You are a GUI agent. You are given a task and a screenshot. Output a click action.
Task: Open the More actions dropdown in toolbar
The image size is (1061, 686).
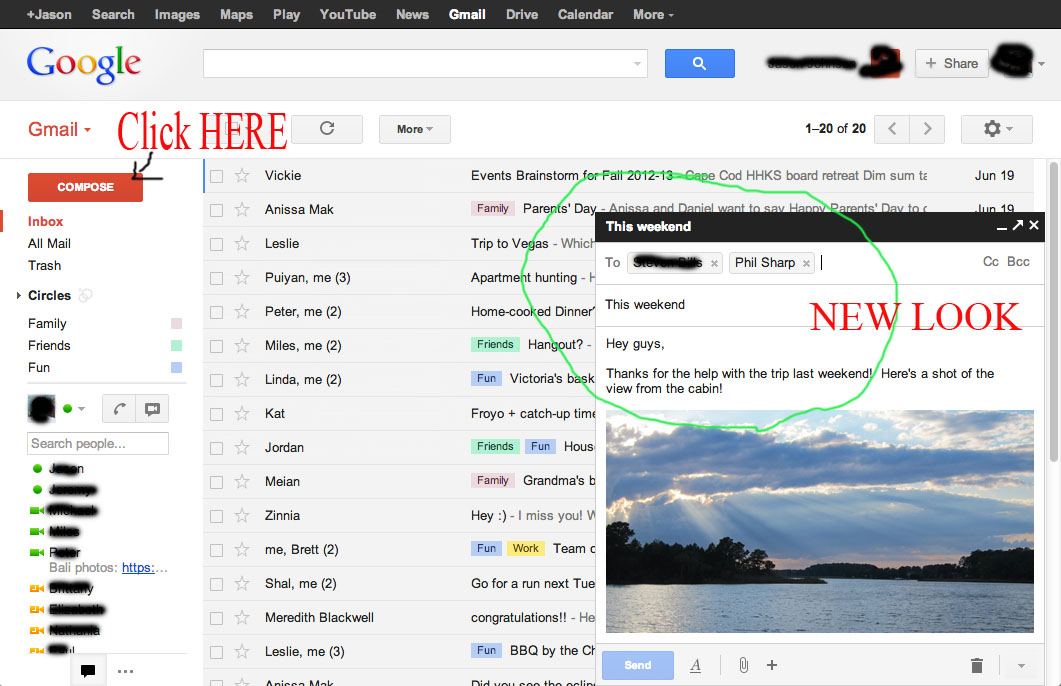tap(414, 129)
